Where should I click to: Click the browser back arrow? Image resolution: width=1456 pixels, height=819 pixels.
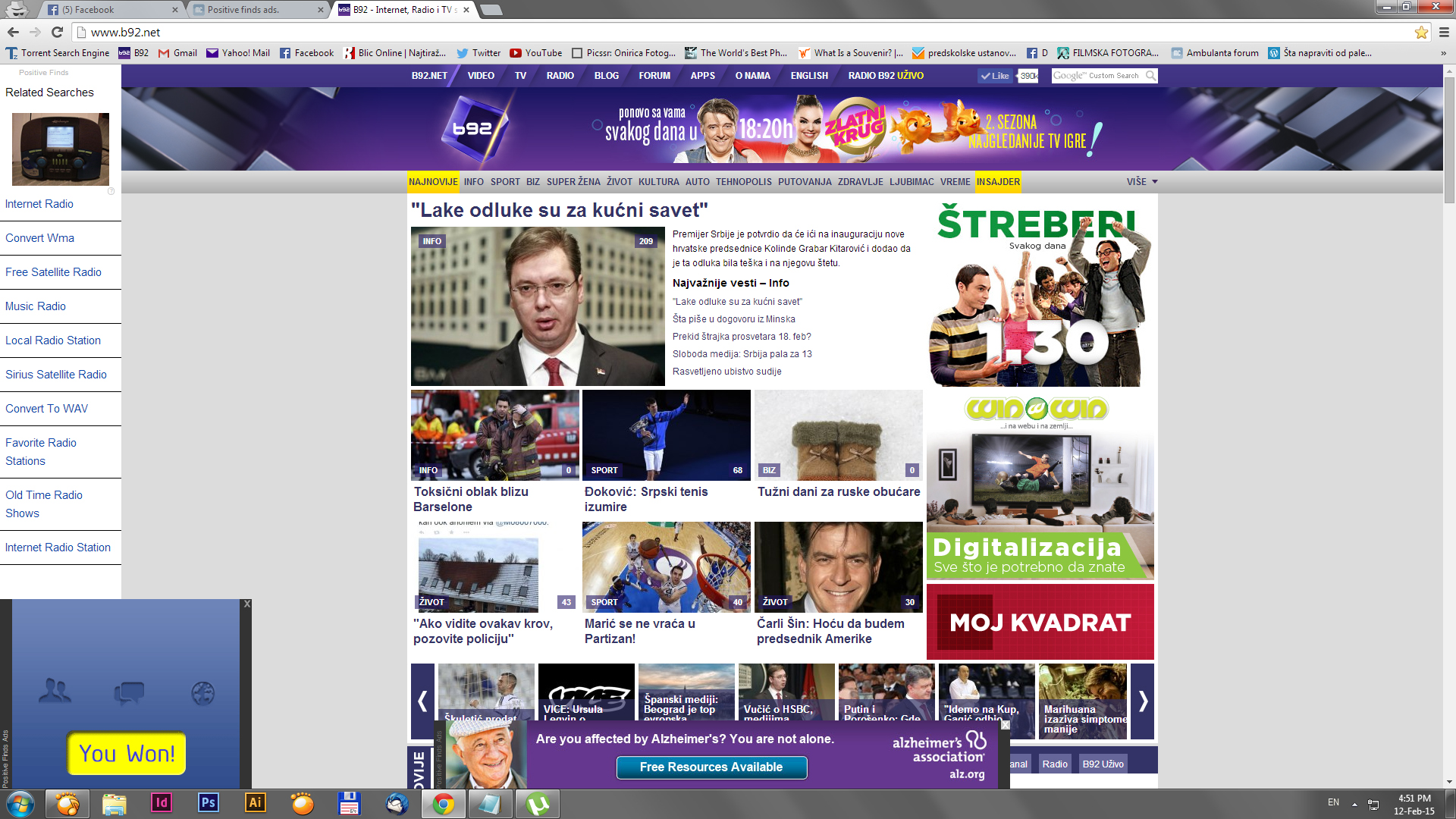(x=13, y=32)
